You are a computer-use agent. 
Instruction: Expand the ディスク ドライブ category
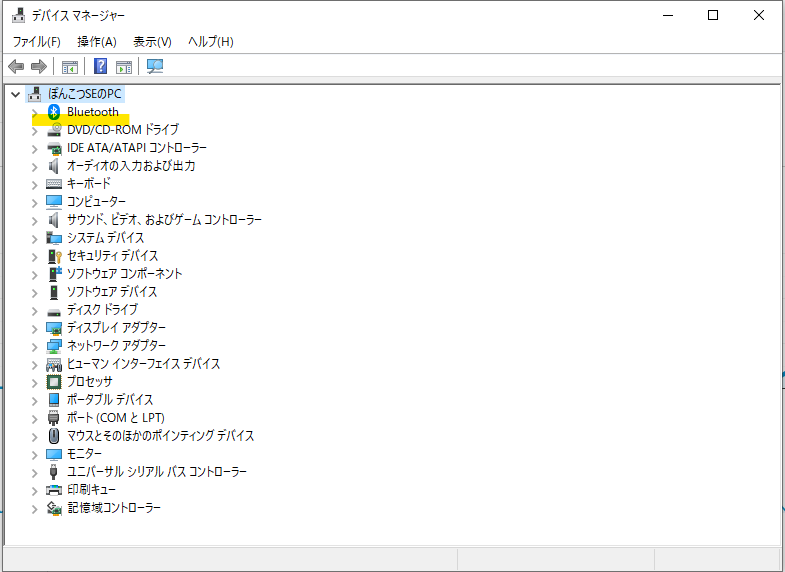35,311
